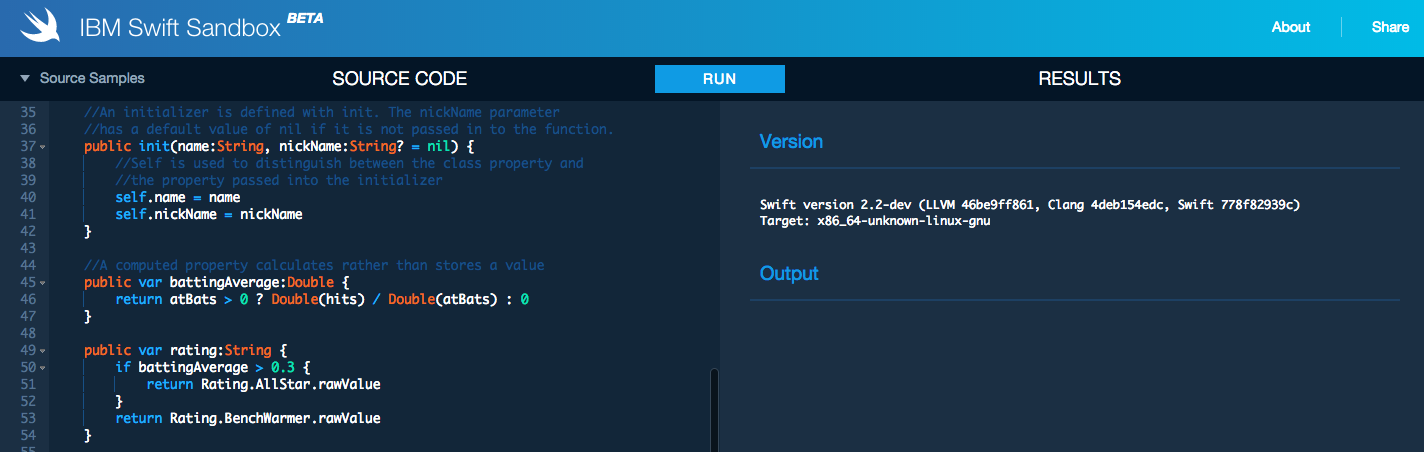Click the 'return atBats > 0' code line
Screen dimensions: 1424x452
coord(322,299)
